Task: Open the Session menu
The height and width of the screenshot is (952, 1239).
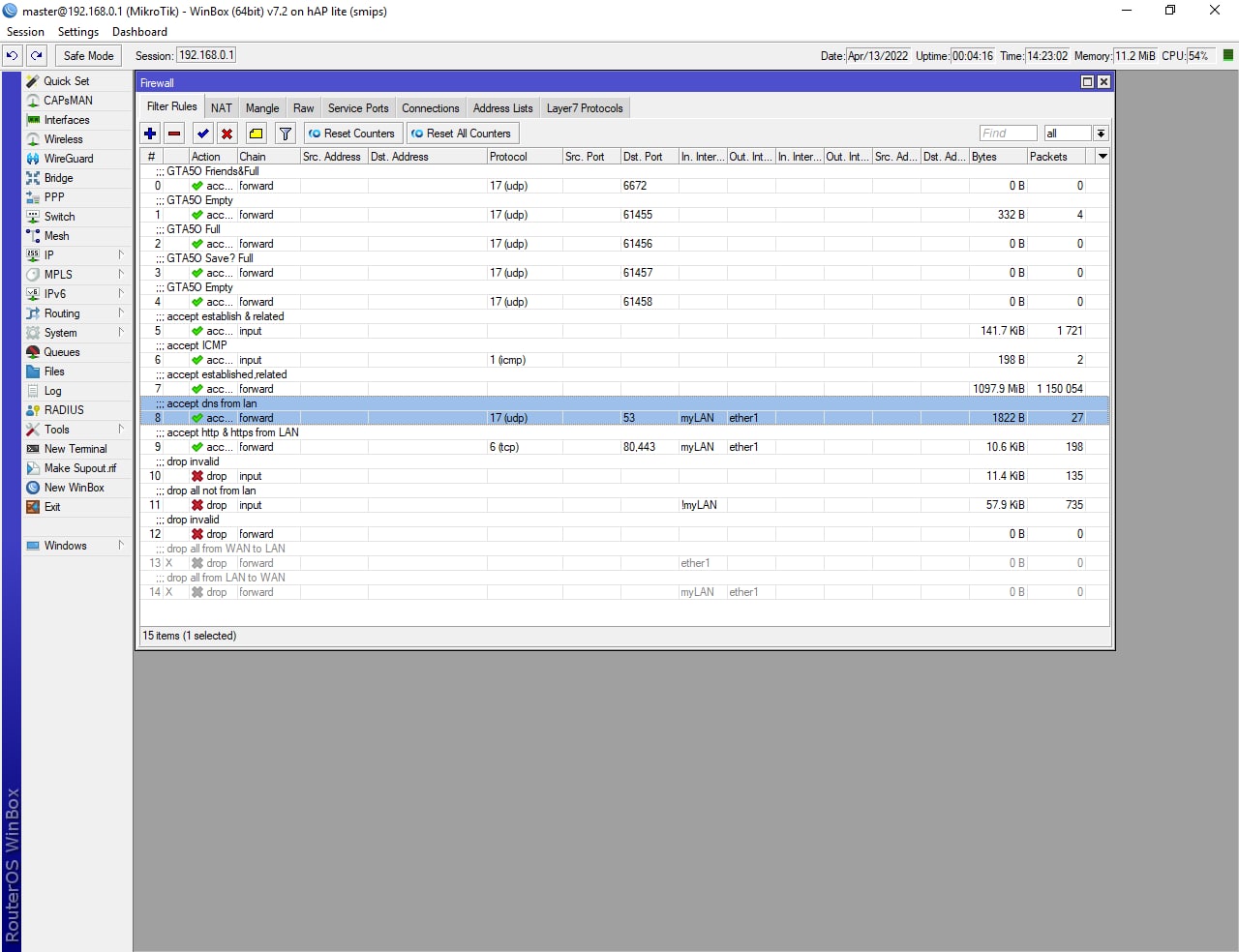Action: pyautogui.click(x=25, y=32)
